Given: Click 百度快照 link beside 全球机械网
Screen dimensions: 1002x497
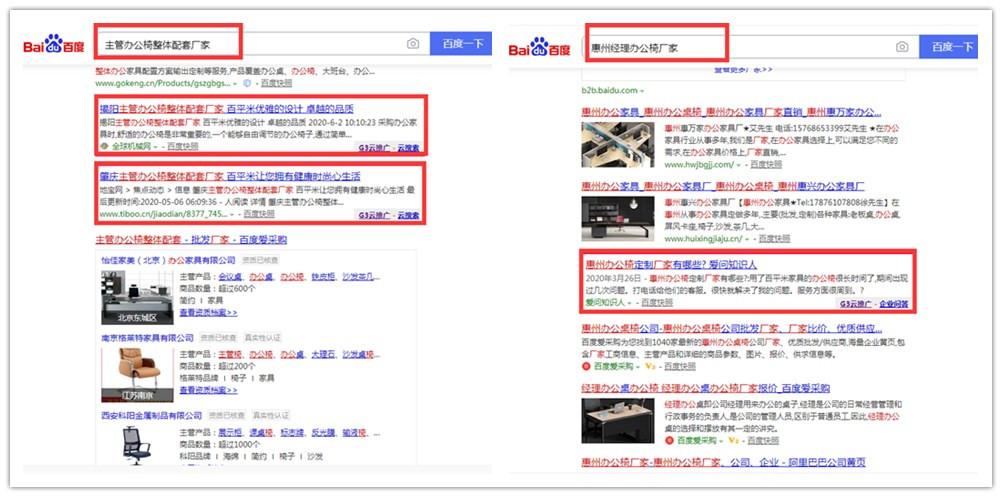Looking at the screenshot, I should pyautogui.click(x=183, y=147).
